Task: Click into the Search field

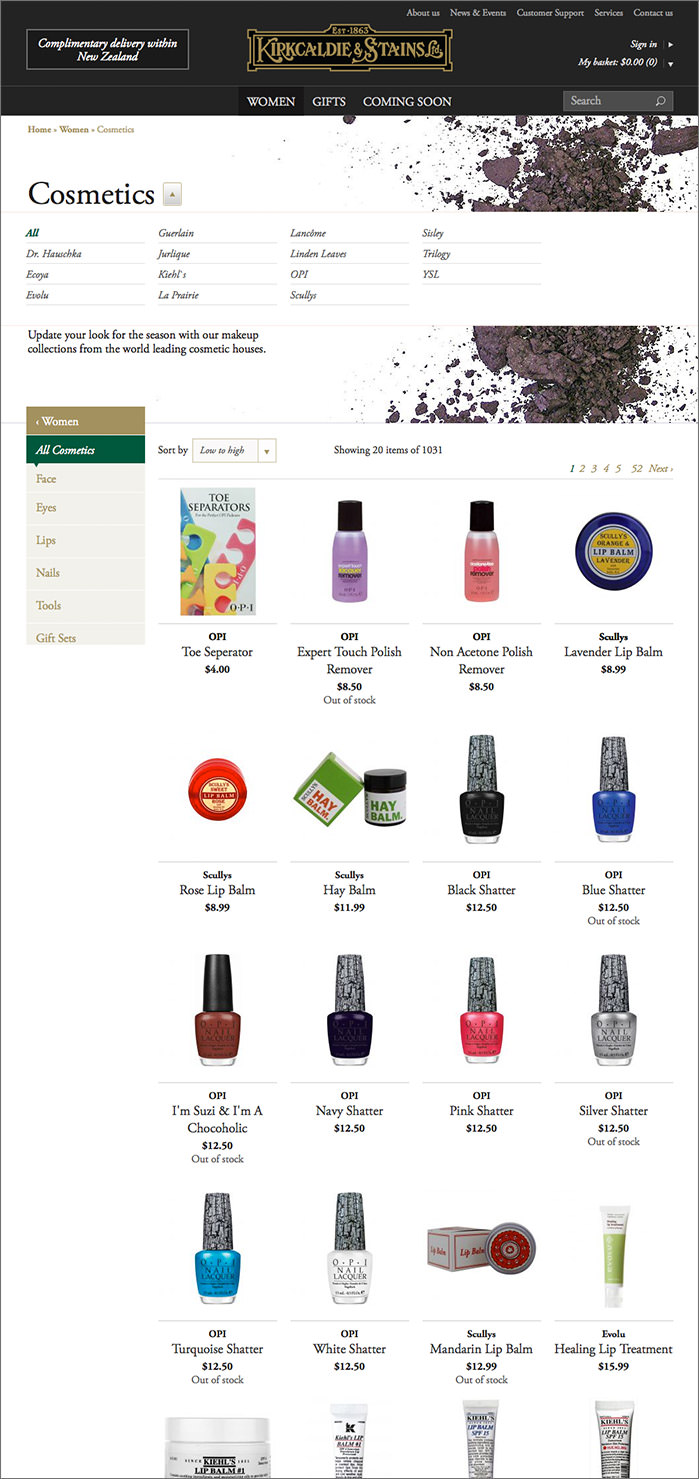Action: [x=608, y=101]
